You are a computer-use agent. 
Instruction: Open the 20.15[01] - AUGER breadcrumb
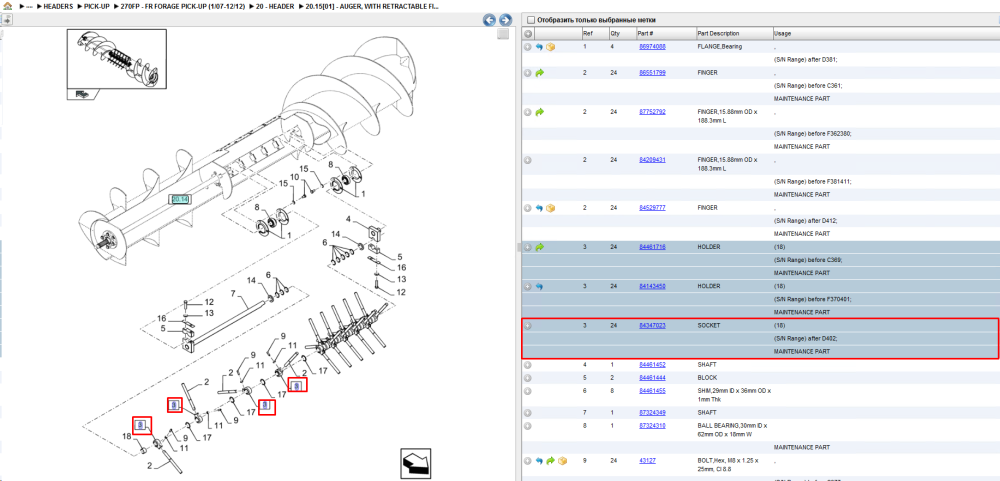tap(371, 6)
